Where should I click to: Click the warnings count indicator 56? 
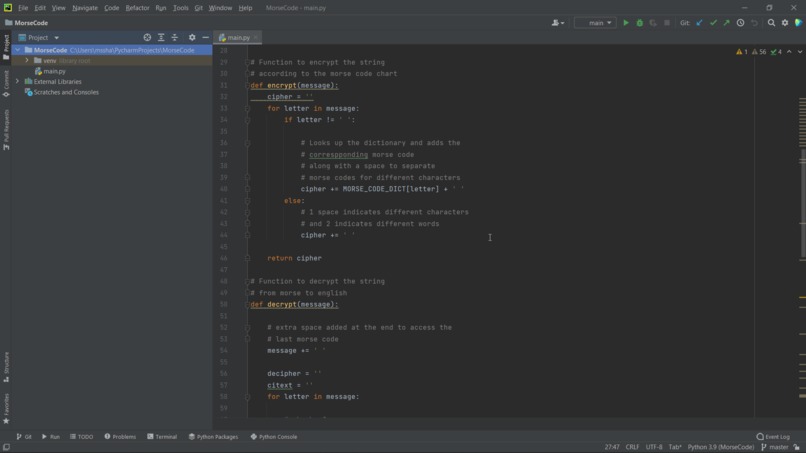coord(759,52)
